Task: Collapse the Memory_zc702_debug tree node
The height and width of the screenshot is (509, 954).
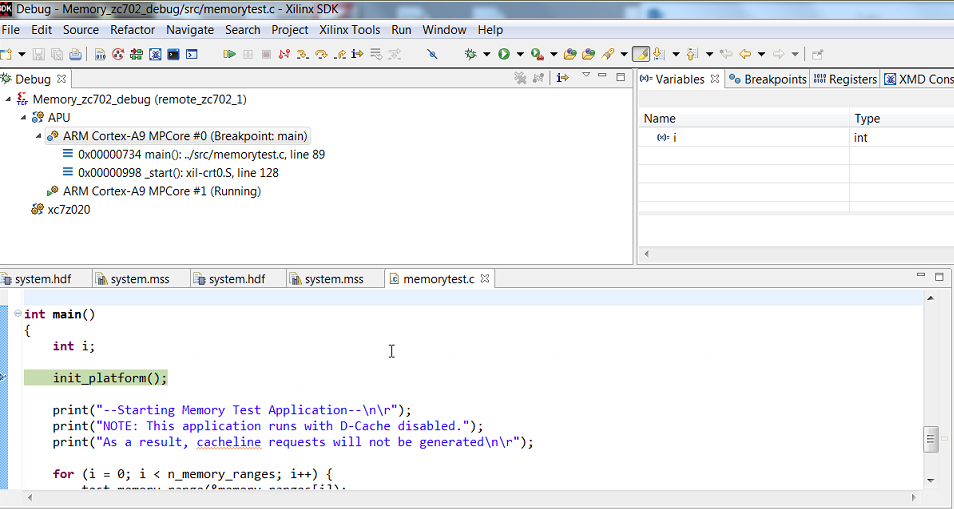Action: point(8,99)
